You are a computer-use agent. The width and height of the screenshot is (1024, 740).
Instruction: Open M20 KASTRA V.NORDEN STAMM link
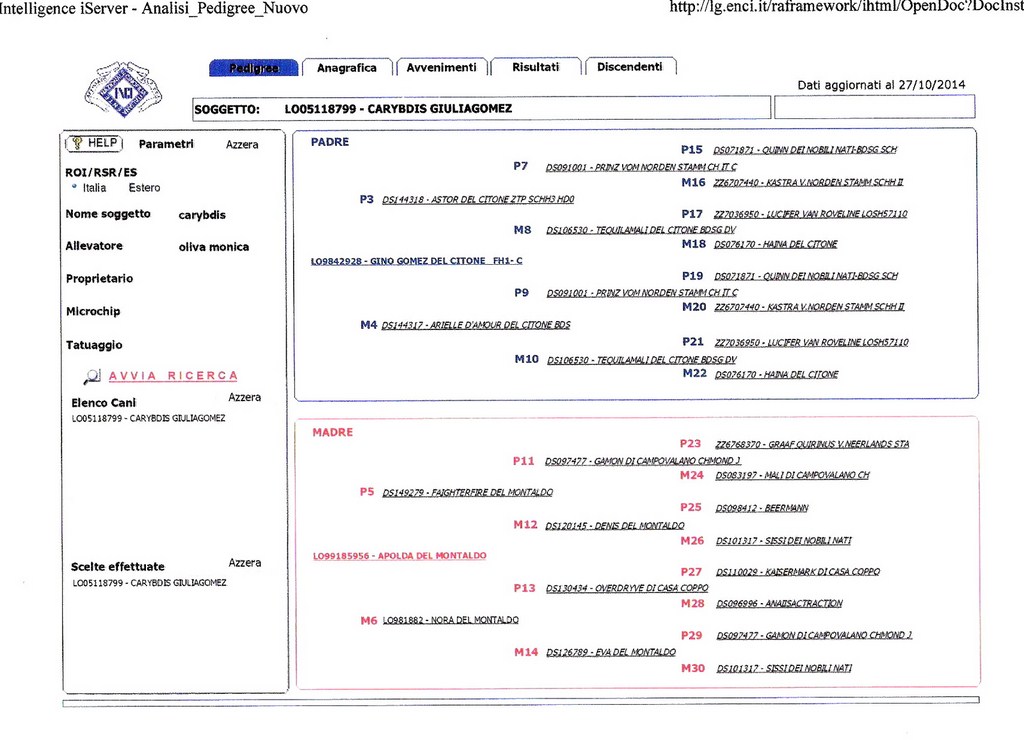click(x=810, y=307)
